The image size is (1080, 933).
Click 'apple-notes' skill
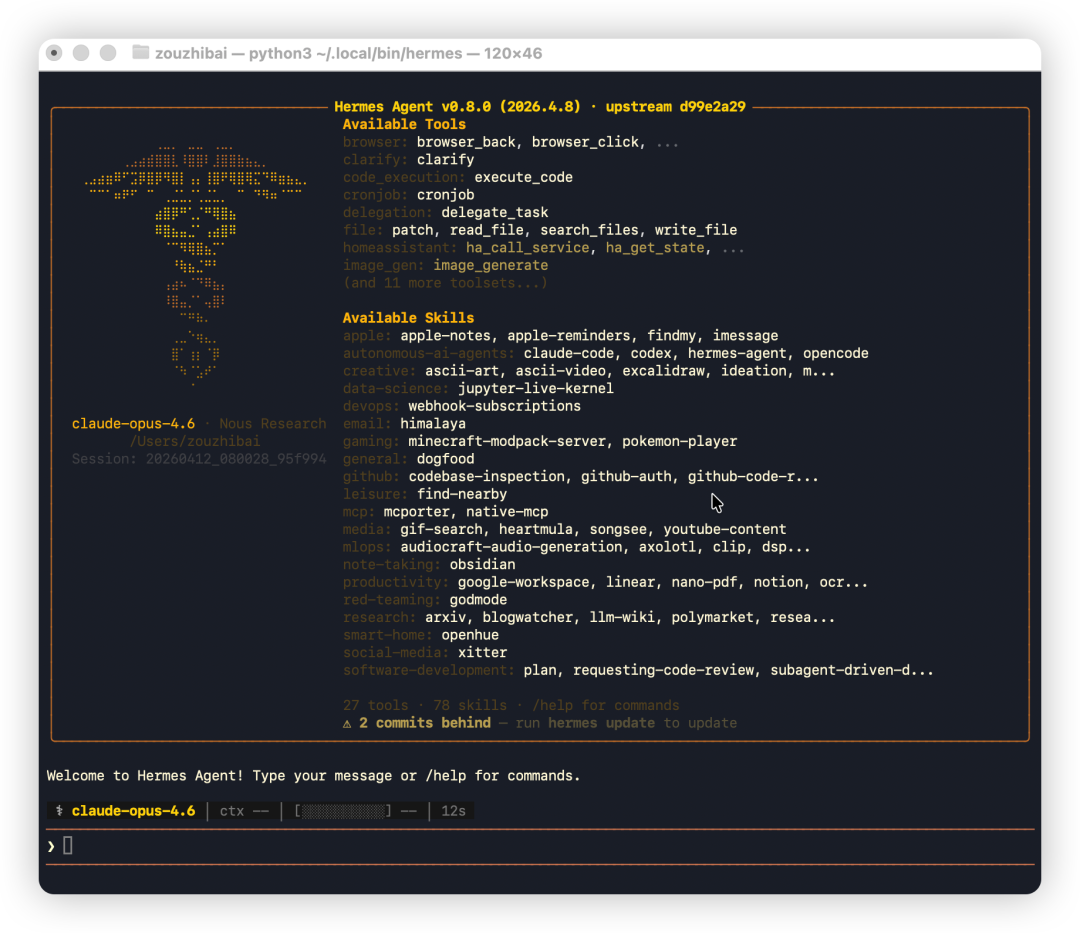tap(445, 336)
